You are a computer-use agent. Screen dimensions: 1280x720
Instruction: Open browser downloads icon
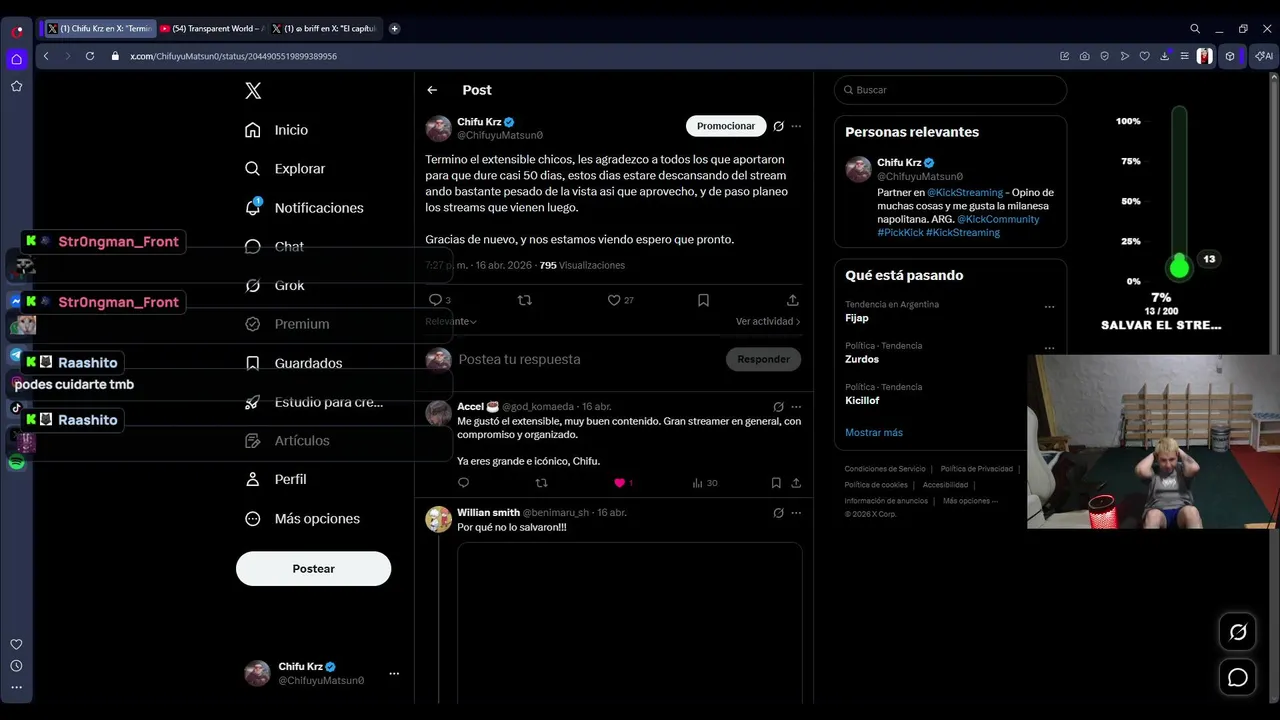(x=1165, y=56)
